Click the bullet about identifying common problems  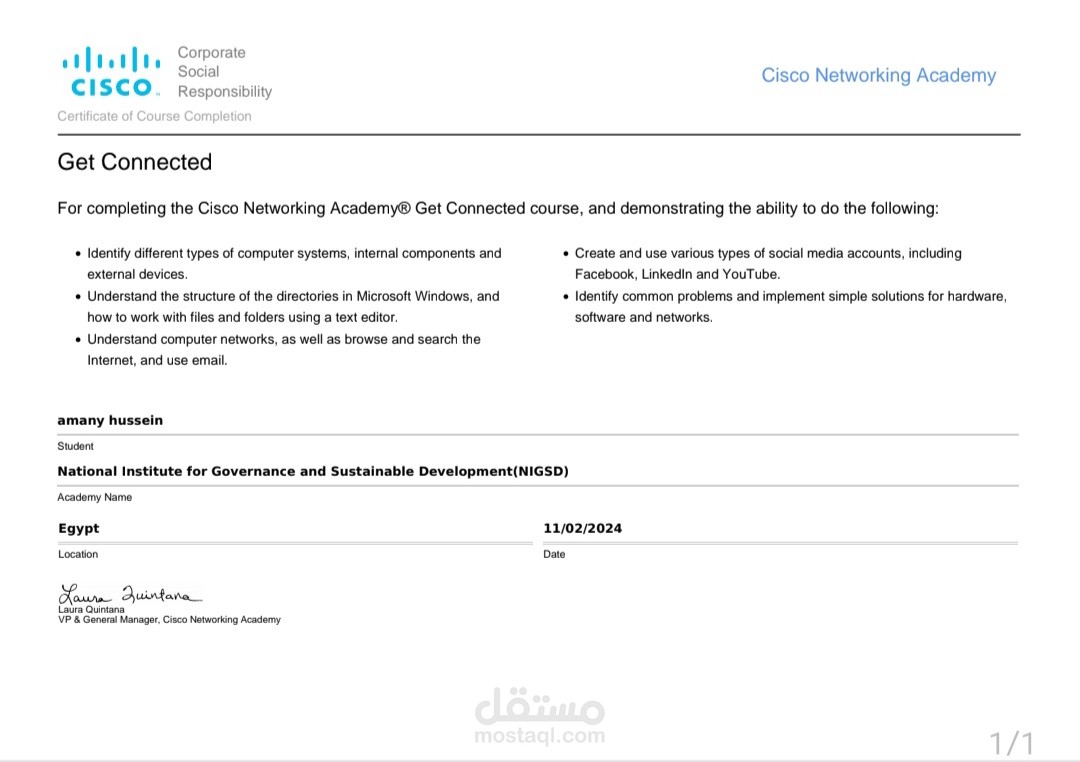click(x=785, y=307)
